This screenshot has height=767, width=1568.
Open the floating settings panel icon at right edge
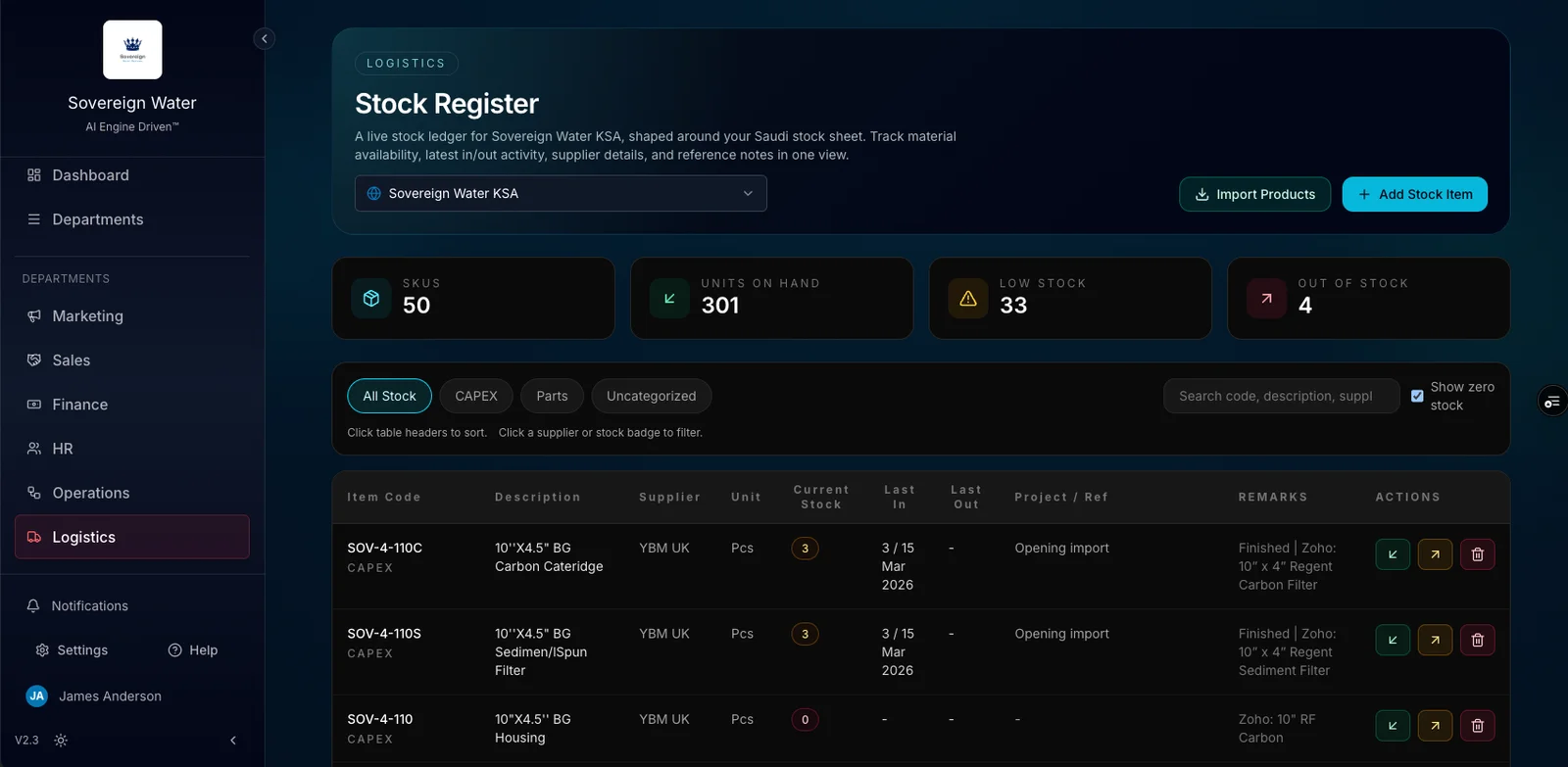1552,402
